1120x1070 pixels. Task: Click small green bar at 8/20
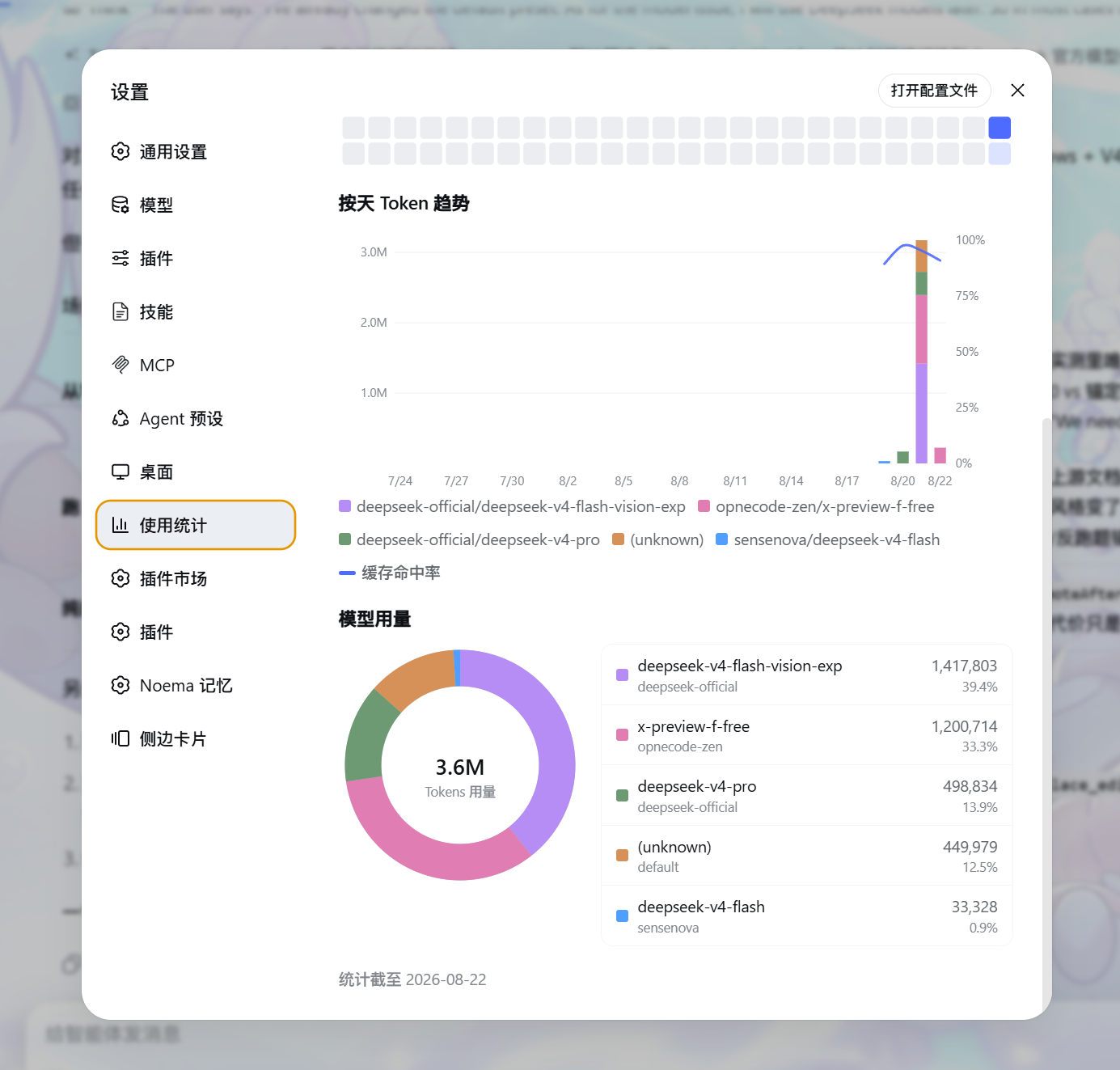pos(902,458)
